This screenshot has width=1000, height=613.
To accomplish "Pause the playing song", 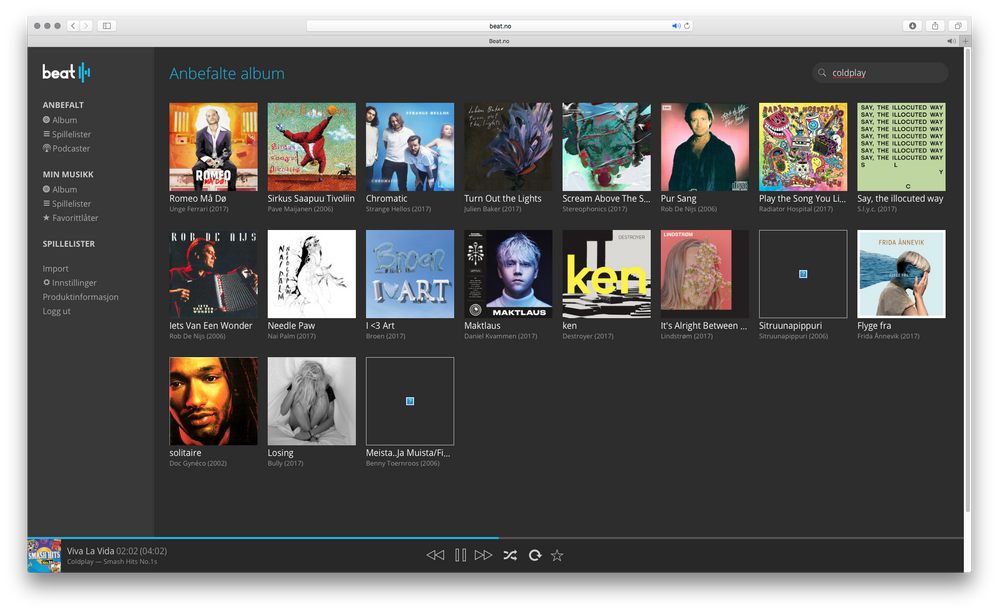I will pyautogui.click(x=460, y=555).
